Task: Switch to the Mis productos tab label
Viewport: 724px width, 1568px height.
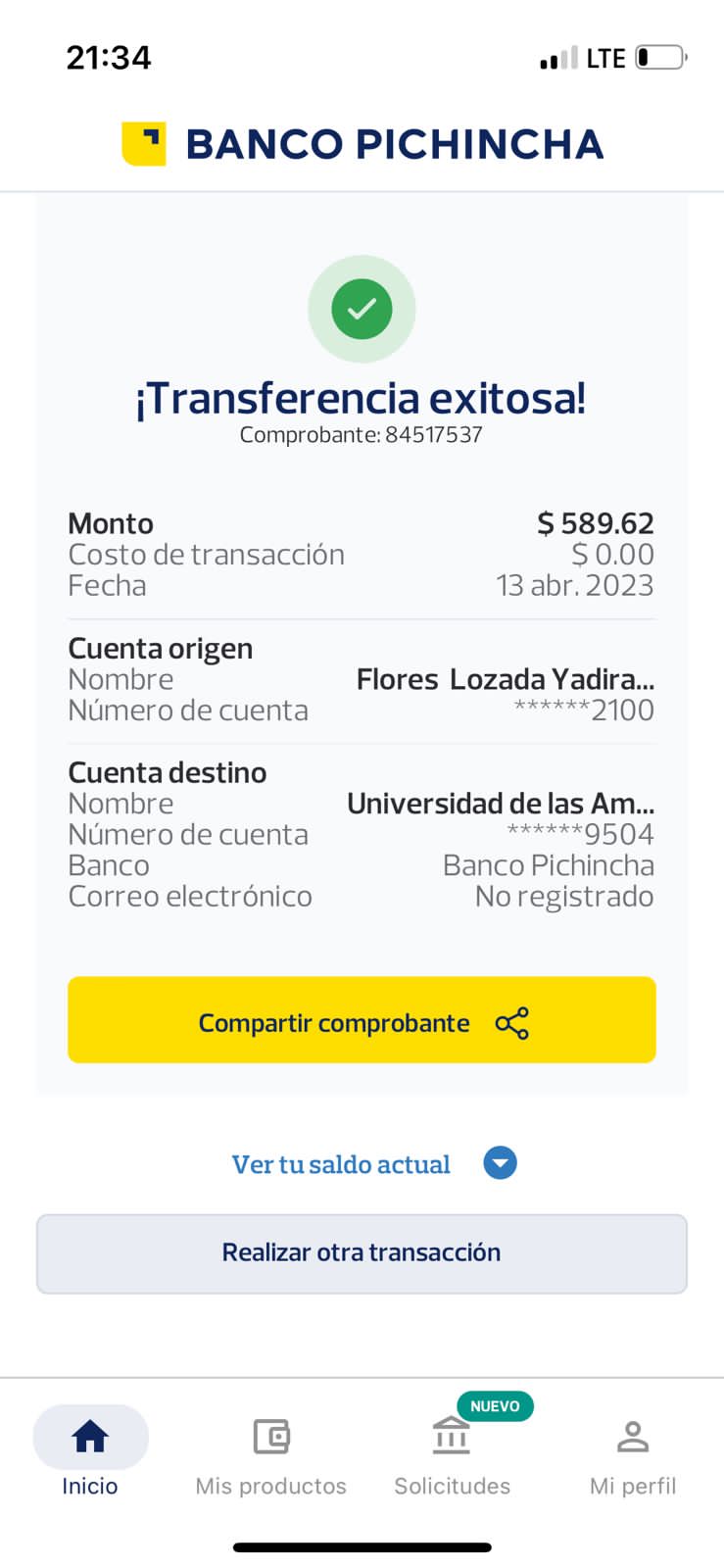Action: 270,1486
